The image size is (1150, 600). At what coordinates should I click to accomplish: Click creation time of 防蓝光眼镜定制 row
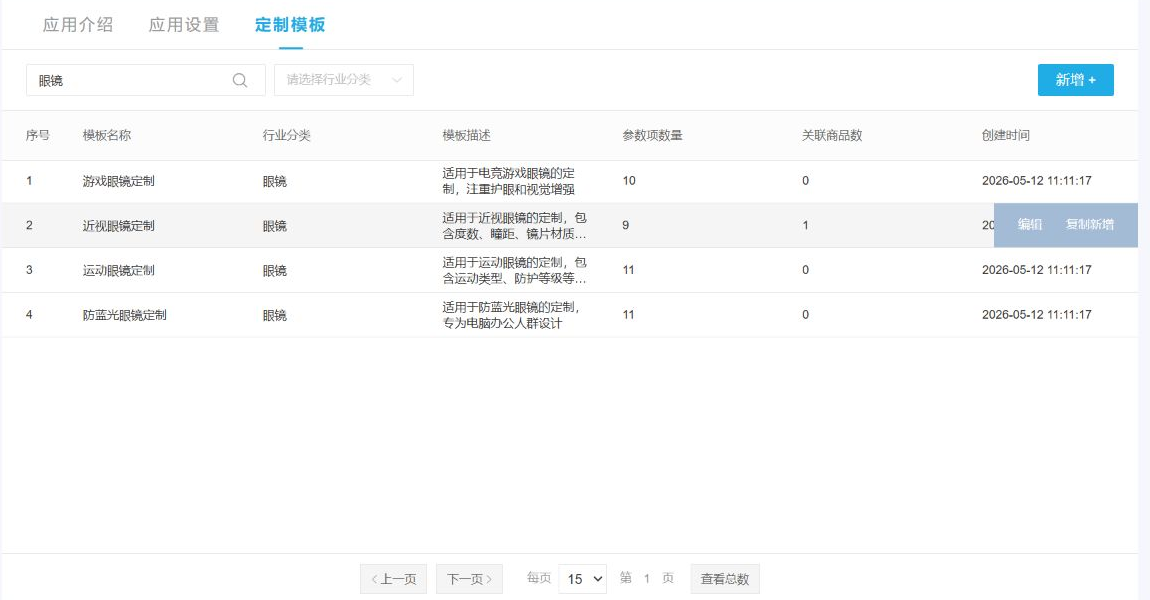coord(1036,315)
